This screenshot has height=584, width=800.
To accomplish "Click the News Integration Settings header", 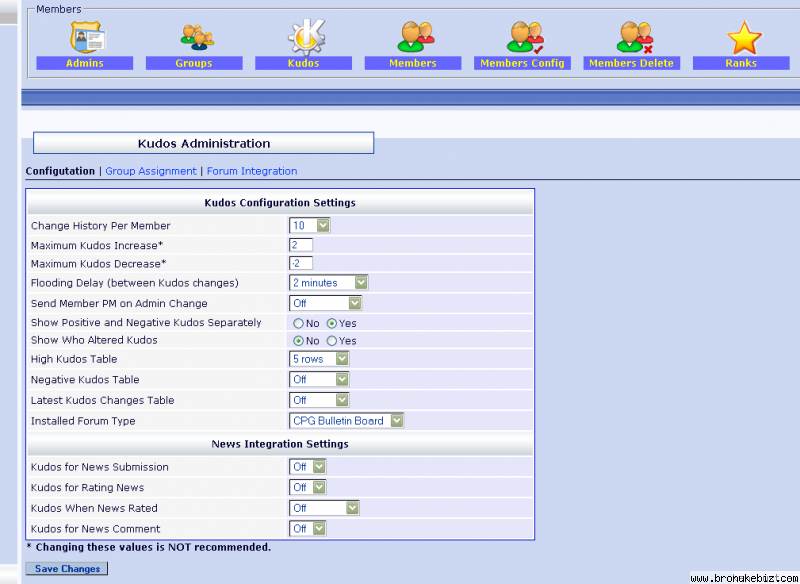I will [x=280, y=444].
